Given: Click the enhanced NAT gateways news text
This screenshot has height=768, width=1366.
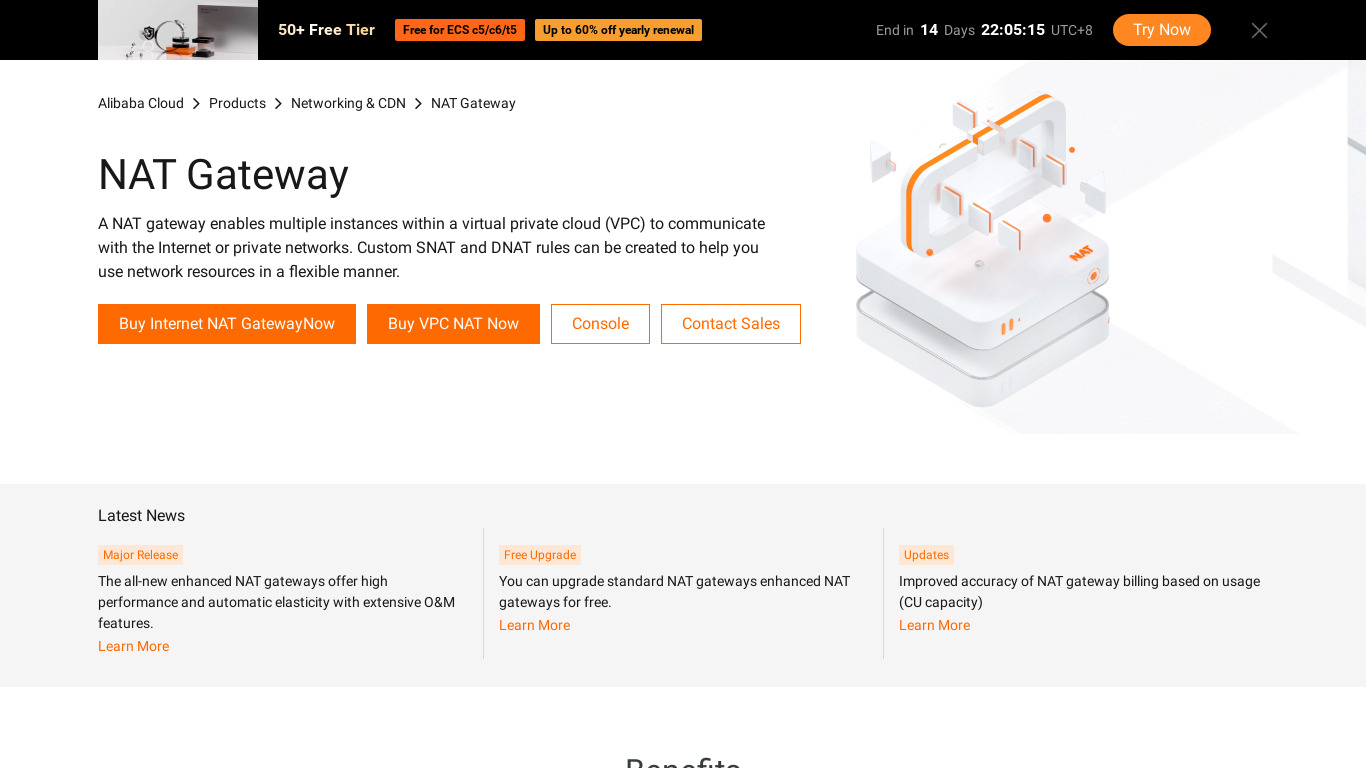Looking at the screenshot, I should click(277, 602).
